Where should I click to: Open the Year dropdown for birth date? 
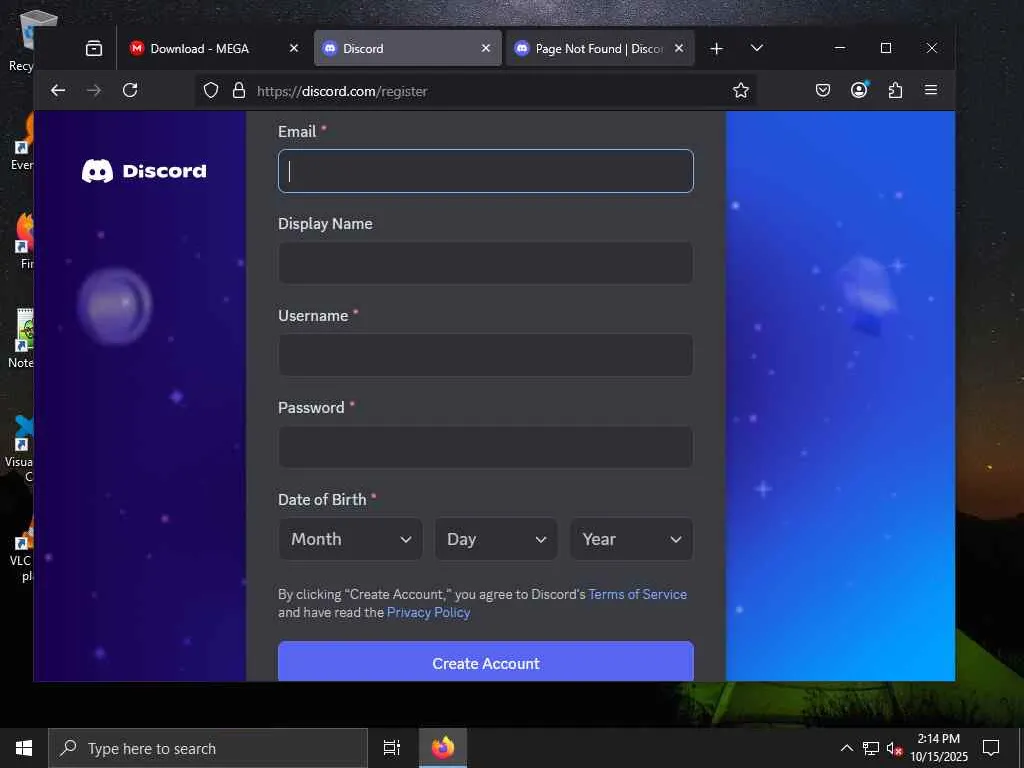pyautogui.click(x=632, y=539)
